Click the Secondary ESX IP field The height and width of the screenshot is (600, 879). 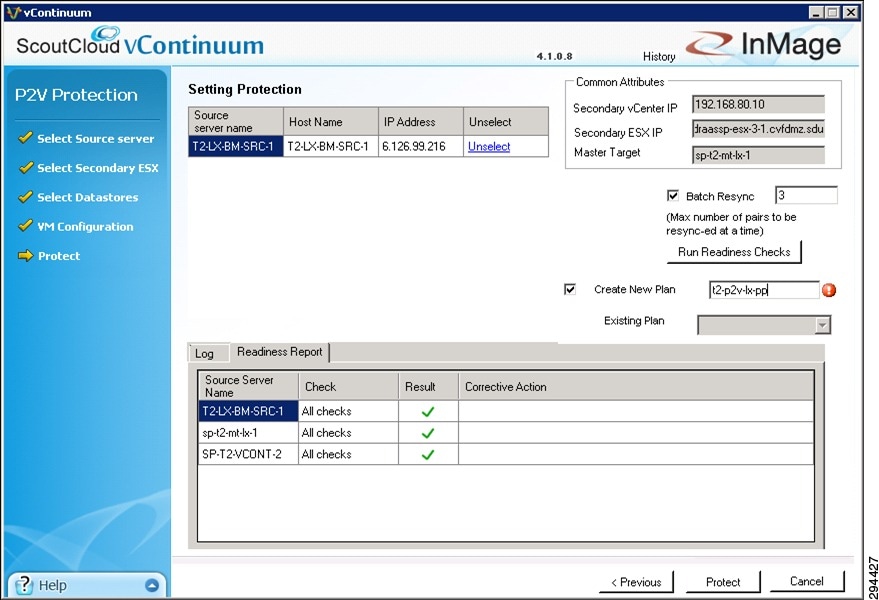[758, 129]
